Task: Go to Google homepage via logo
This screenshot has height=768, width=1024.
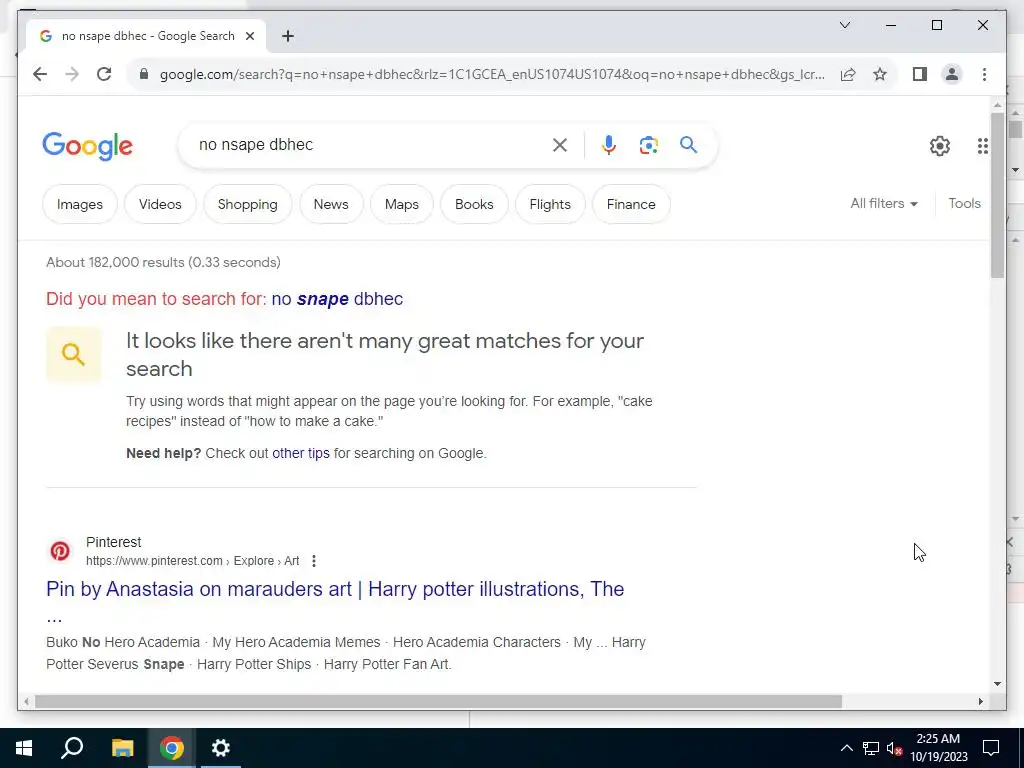Action: click(88, 146)
